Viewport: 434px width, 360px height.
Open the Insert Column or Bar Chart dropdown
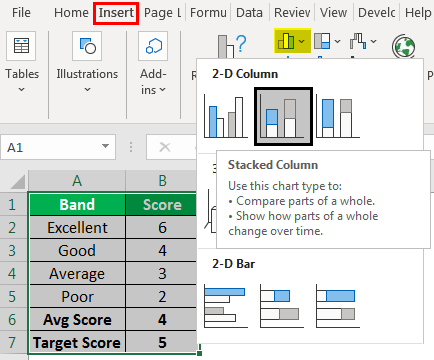(292, 41)
